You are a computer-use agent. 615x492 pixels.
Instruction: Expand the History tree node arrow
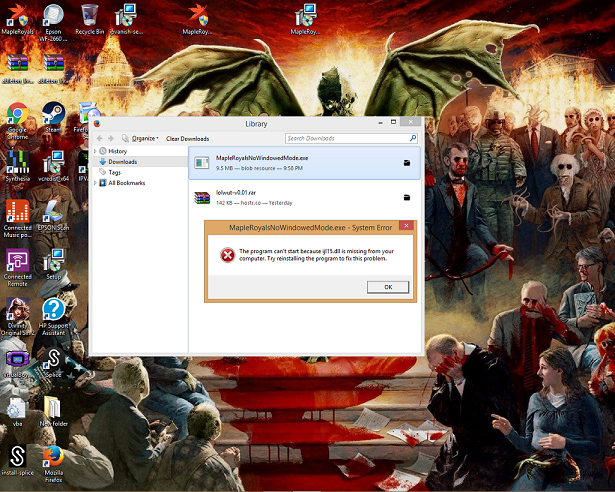(x=95, y=151)
